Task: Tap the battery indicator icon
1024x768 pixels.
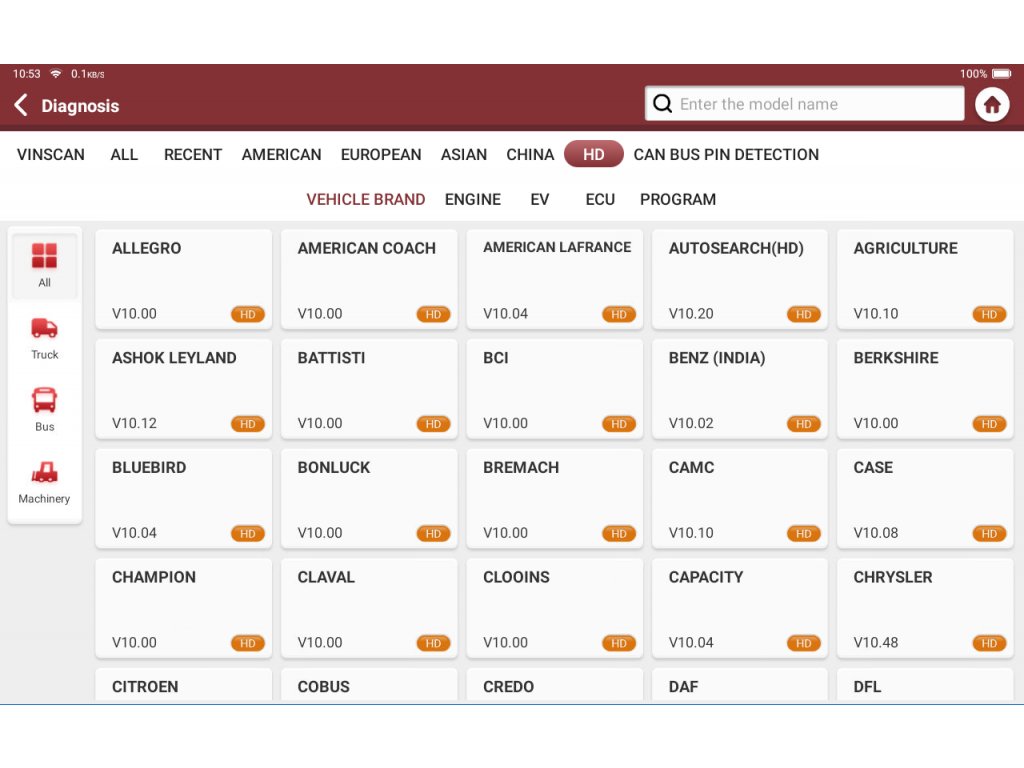Action: [1001, 74]
